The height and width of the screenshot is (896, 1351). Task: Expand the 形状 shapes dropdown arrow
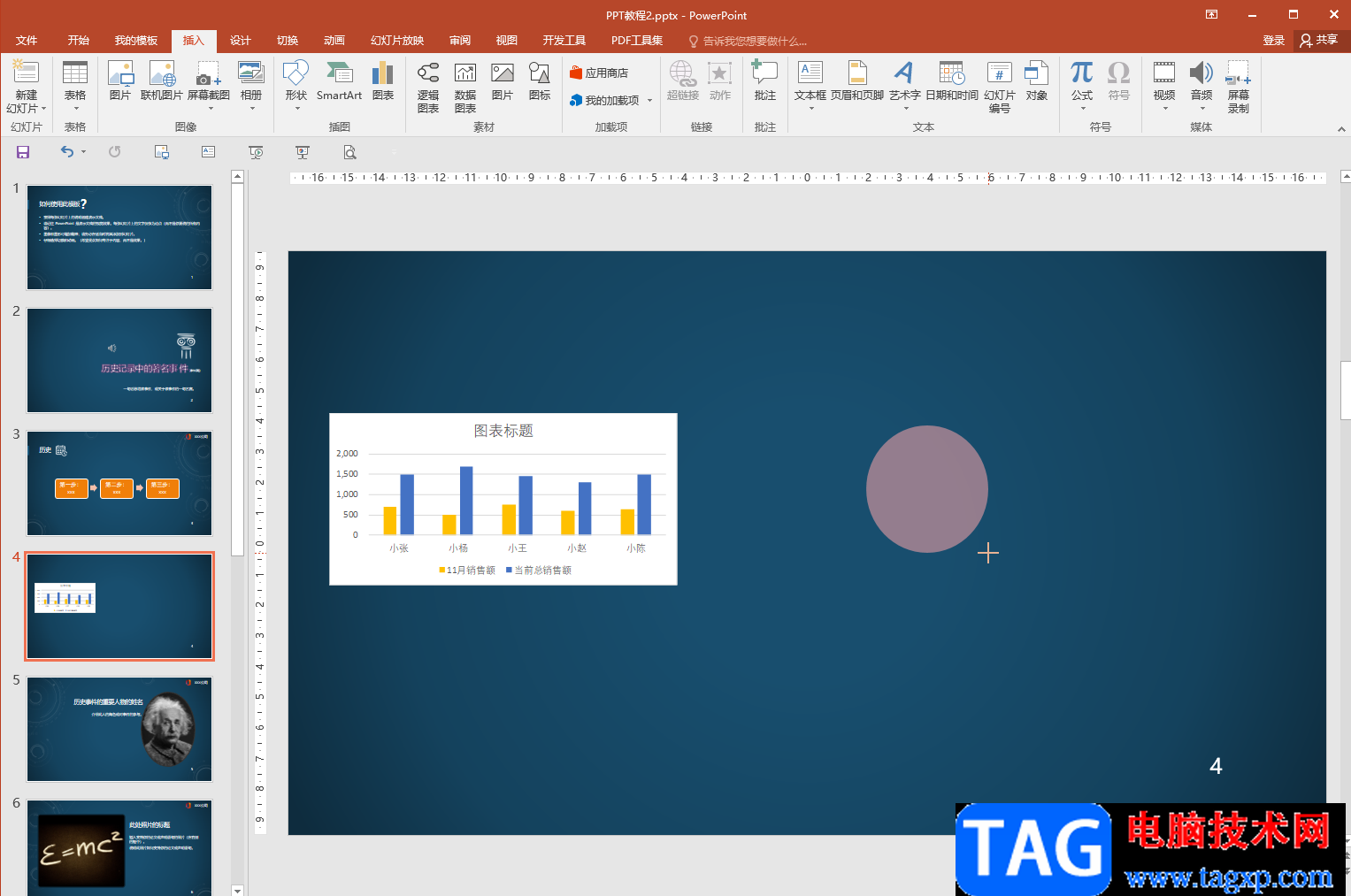(x=296, y=109)
